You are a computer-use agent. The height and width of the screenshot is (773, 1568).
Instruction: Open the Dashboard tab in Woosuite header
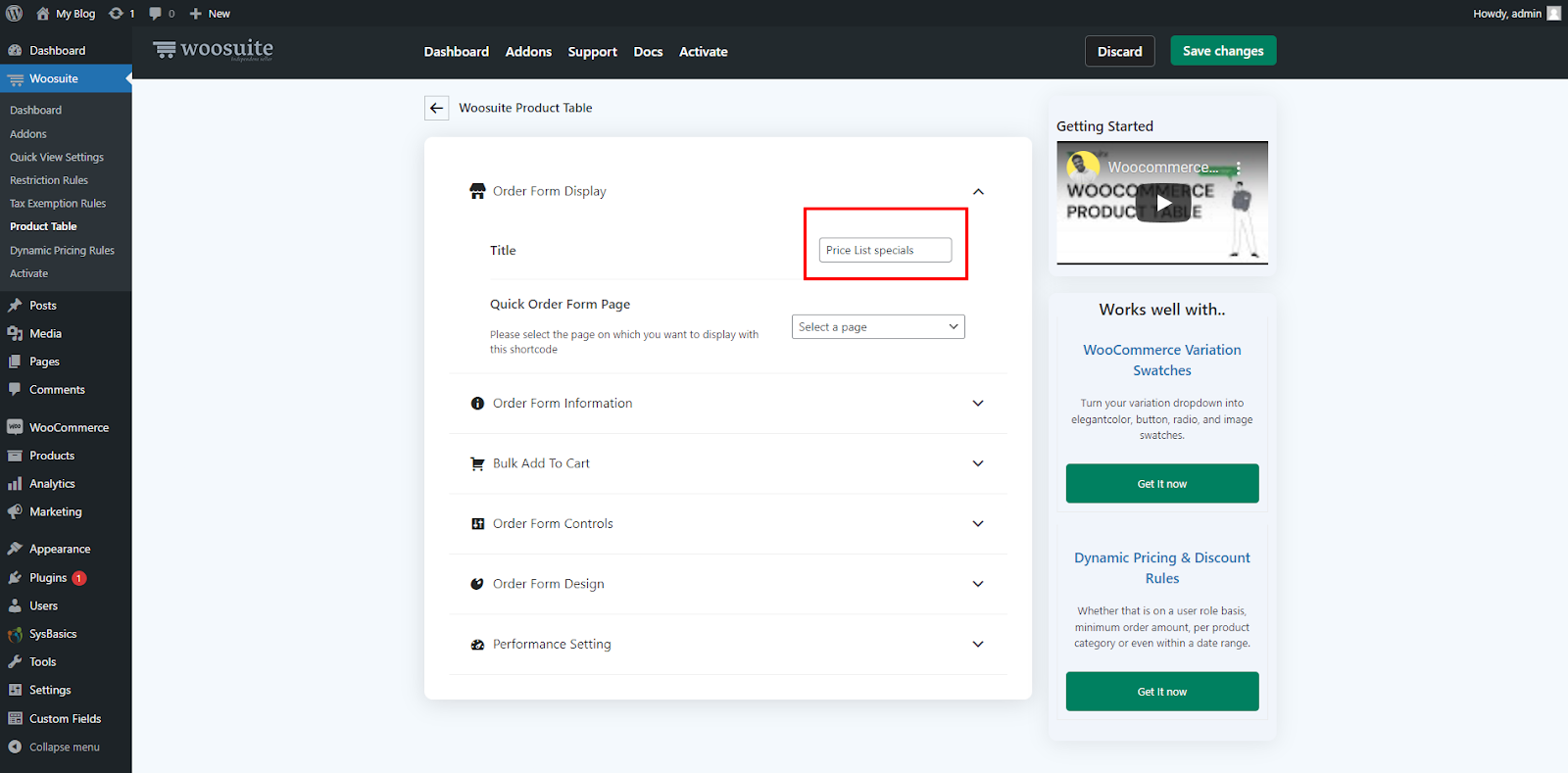(x=457, y=52)
